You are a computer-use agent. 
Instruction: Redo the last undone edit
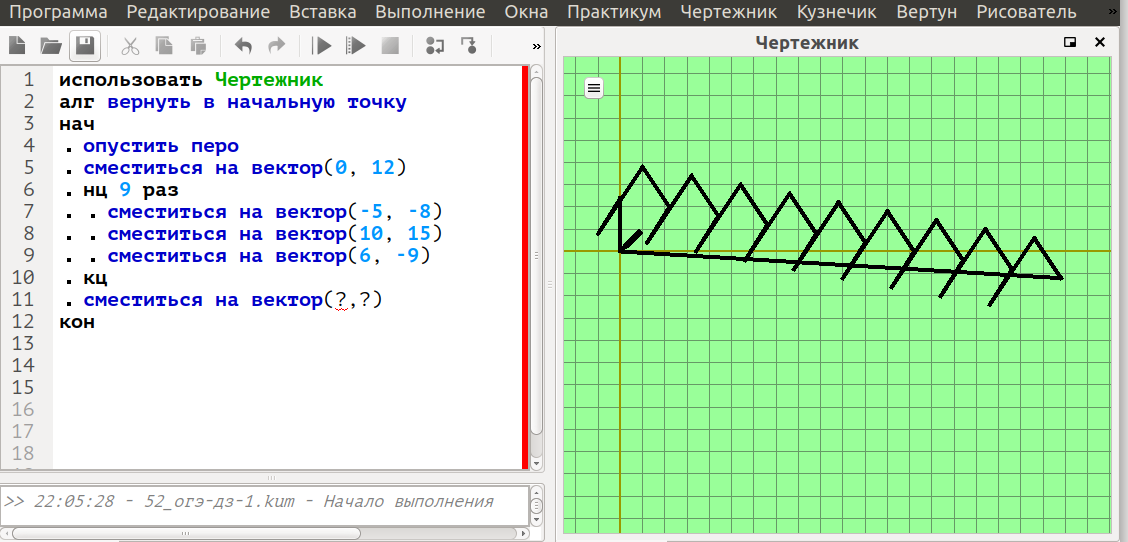(x=277, y=46)
